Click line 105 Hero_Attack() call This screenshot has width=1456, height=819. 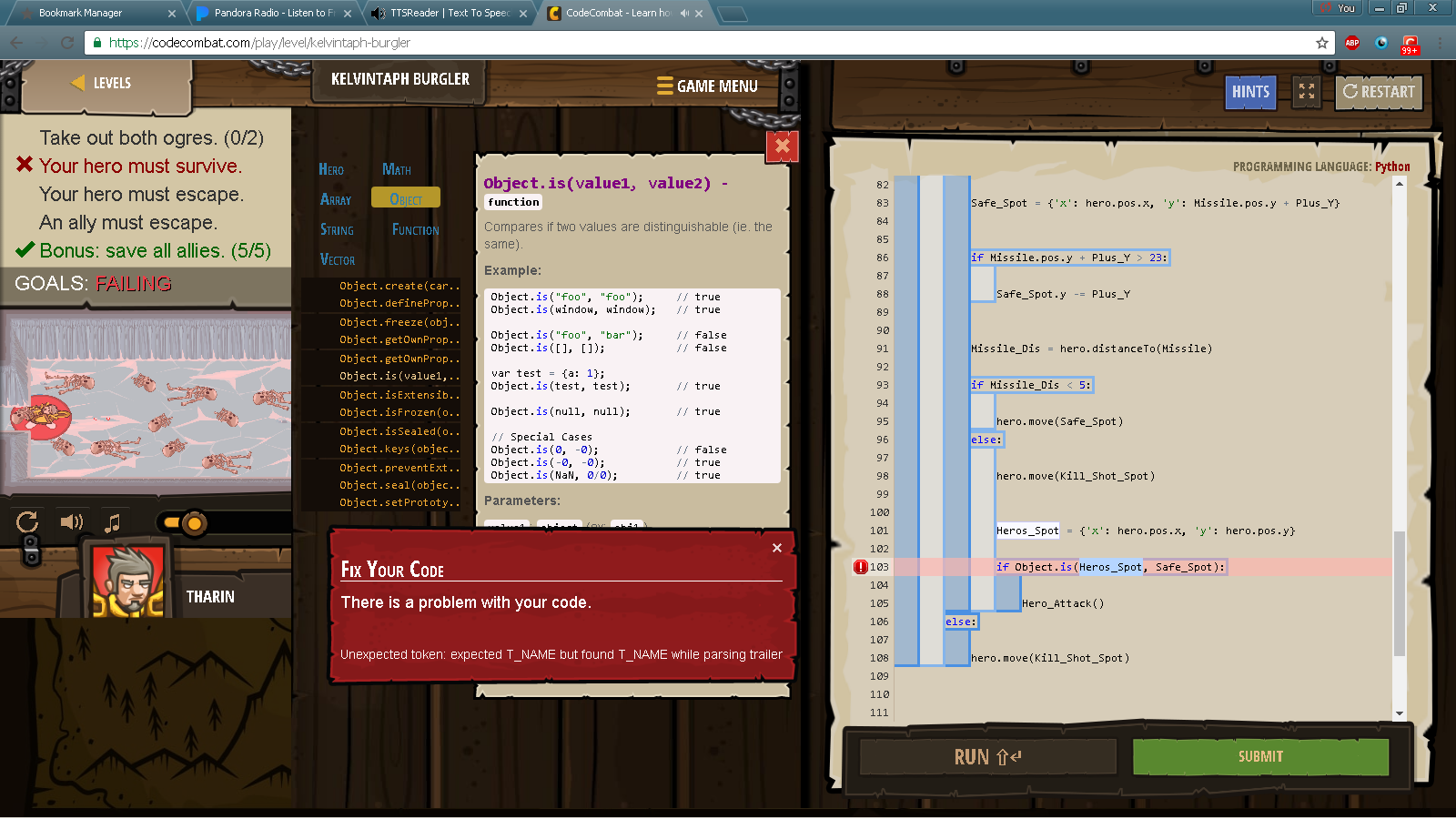click(x=1063, y=603)
